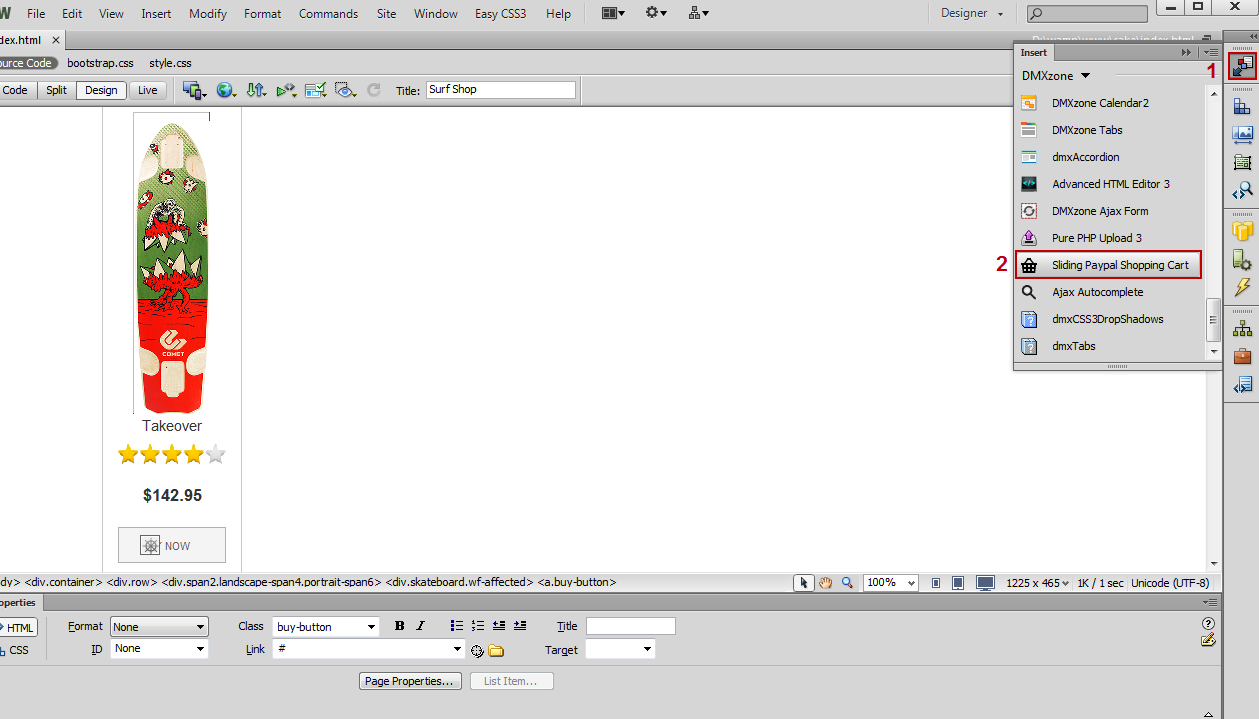1259x719 pixels.
Task: Open the Insert panel icon in dock
Action: (x=1242, y=67)
